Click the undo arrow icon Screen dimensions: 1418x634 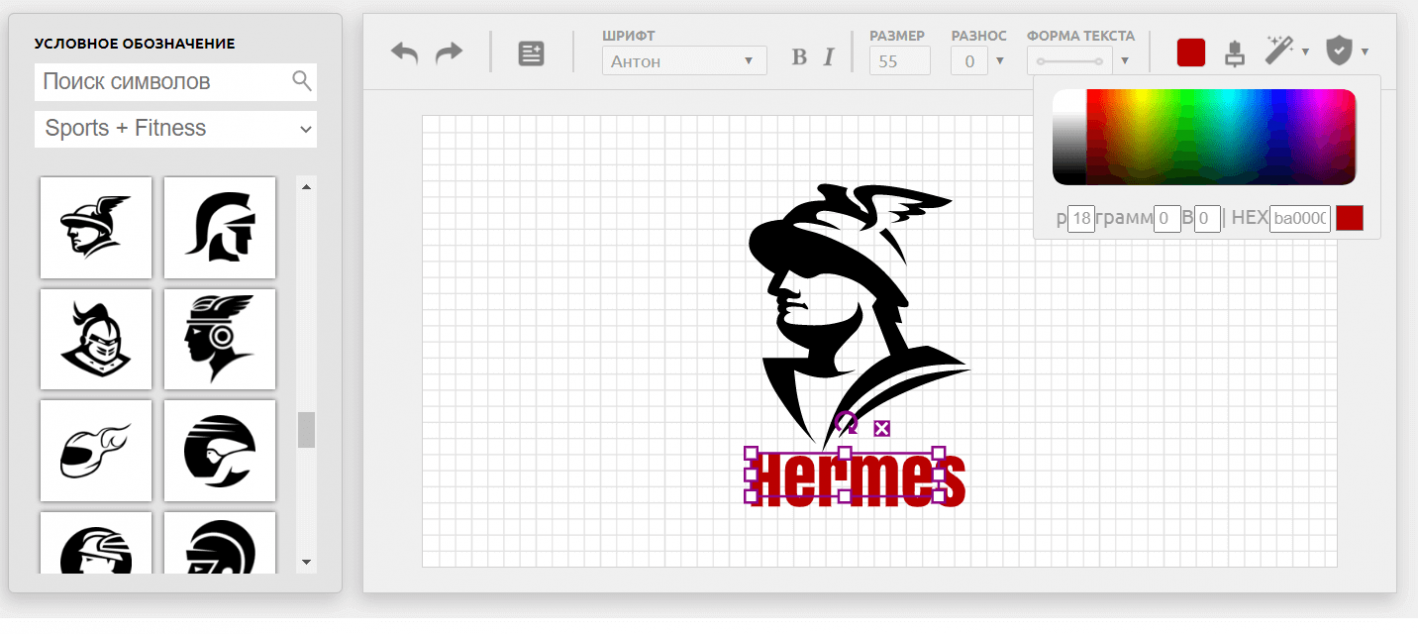point(404,53)
